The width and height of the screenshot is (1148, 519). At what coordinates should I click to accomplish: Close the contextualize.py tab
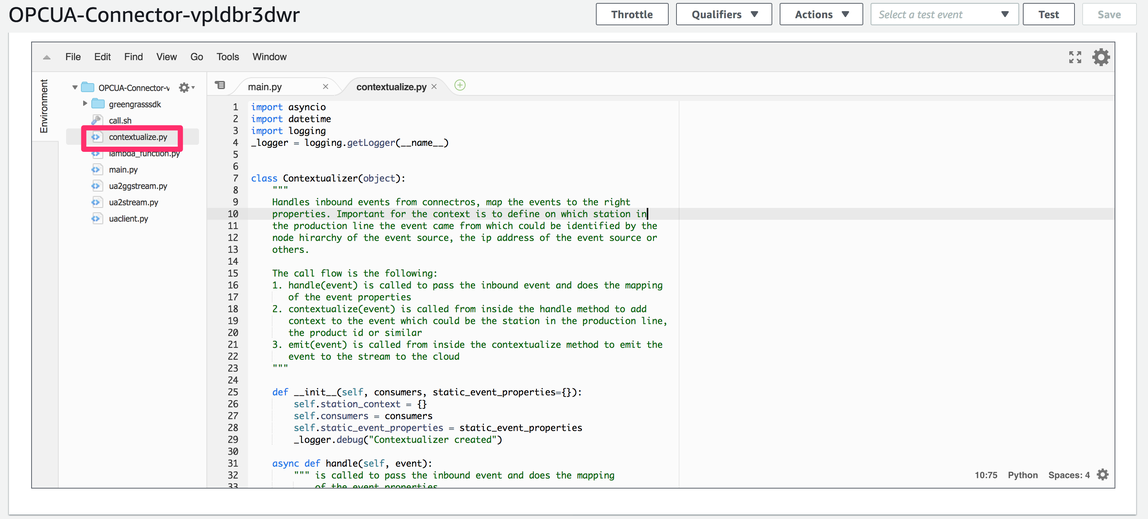(x=435, y=87)
